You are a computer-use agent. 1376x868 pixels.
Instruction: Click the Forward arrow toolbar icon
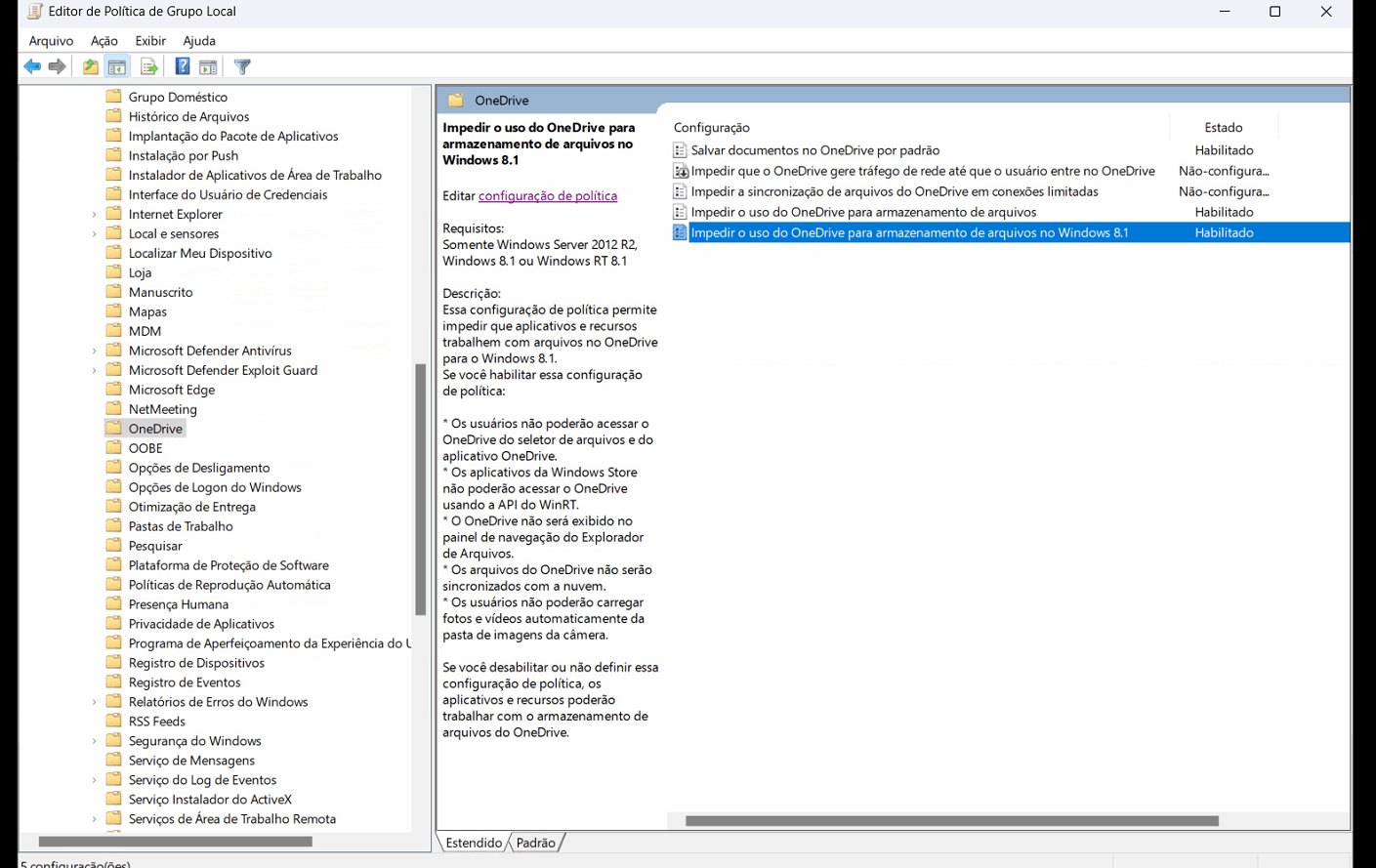pos(58,66)
